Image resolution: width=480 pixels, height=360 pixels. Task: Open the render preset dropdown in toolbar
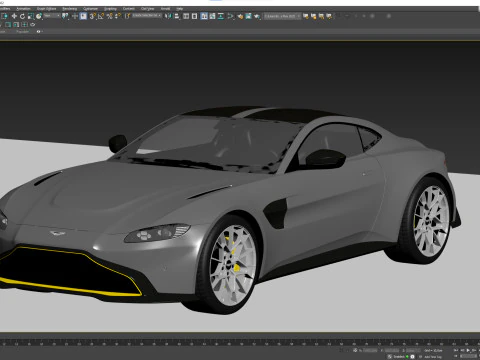click(282, 16)
